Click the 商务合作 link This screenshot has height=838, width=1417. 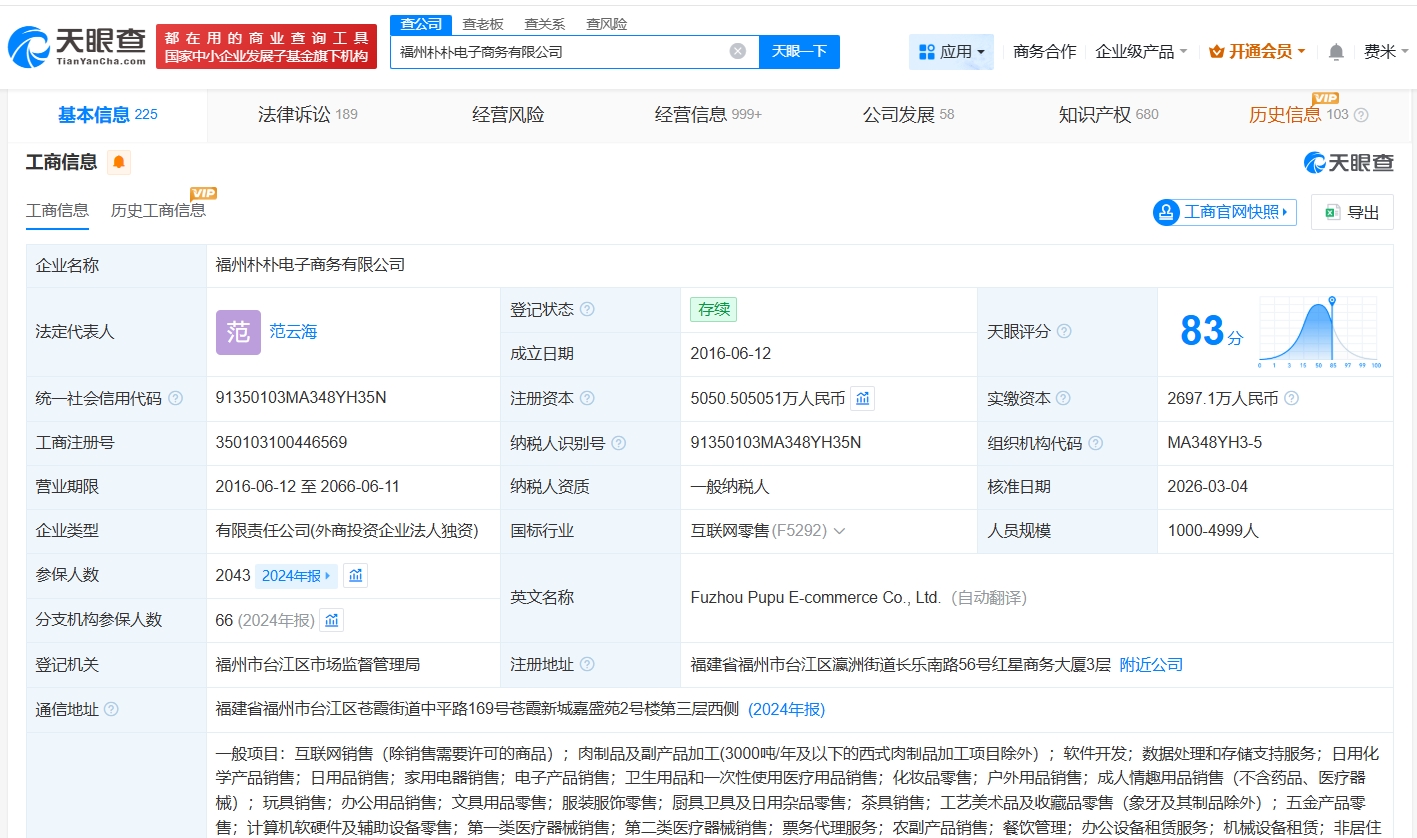pos(1044,51)
